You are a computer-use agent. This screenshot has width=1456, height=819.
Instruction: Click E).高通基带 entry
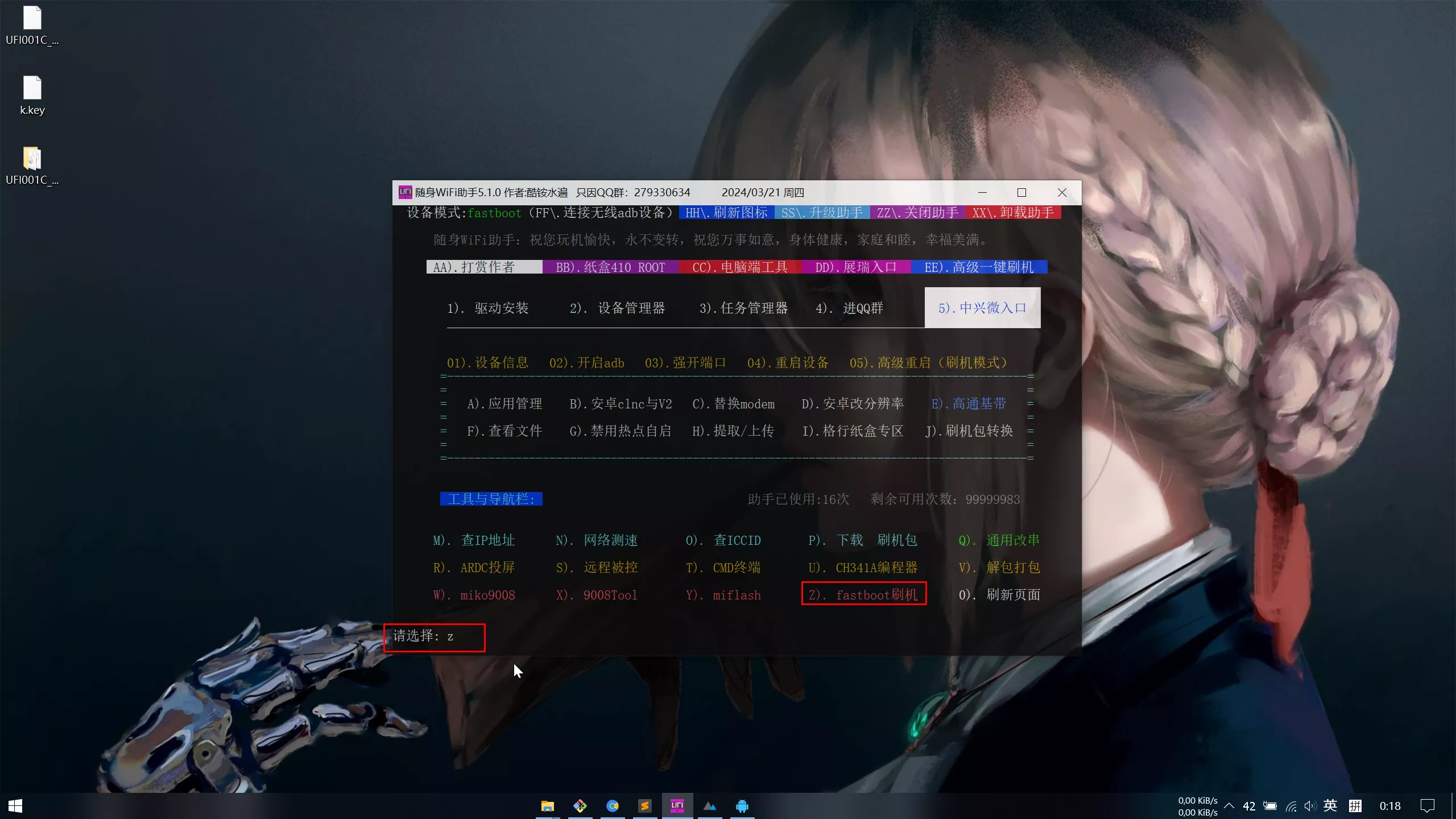(x=969, y=404)
